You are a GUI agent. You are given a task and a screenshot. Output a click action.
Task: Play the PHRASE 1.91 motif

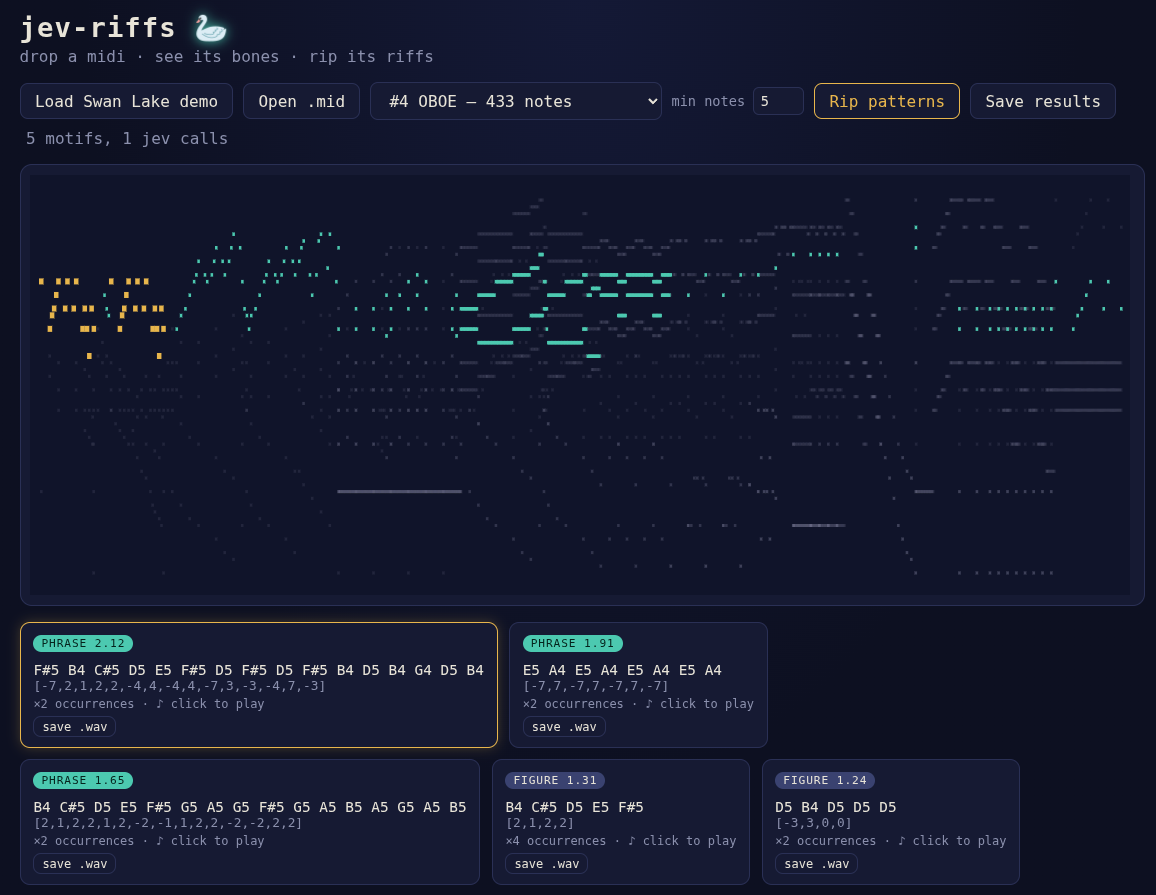tap(638, 685)
